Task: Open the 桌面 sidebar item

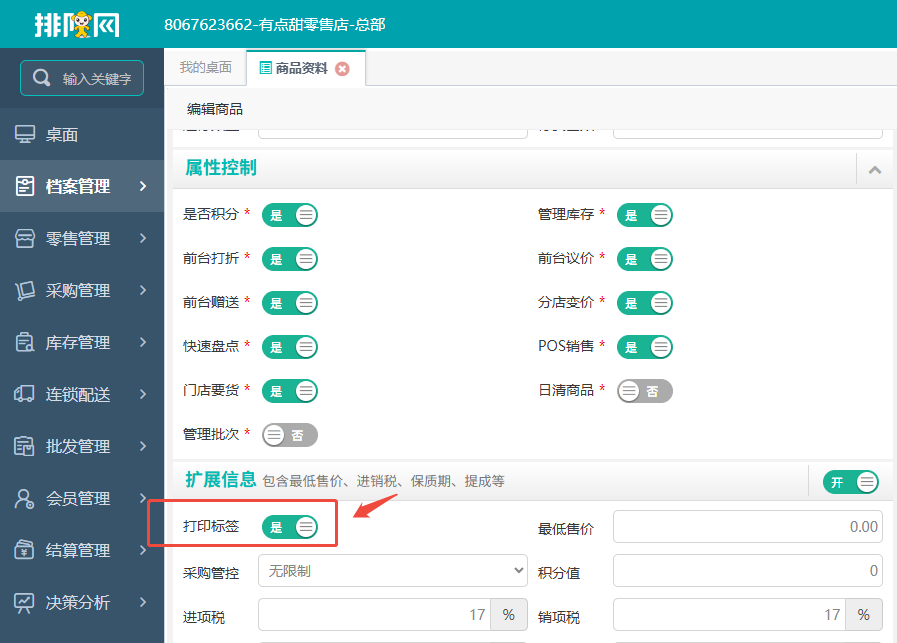Action: click(x=82, y=134)
